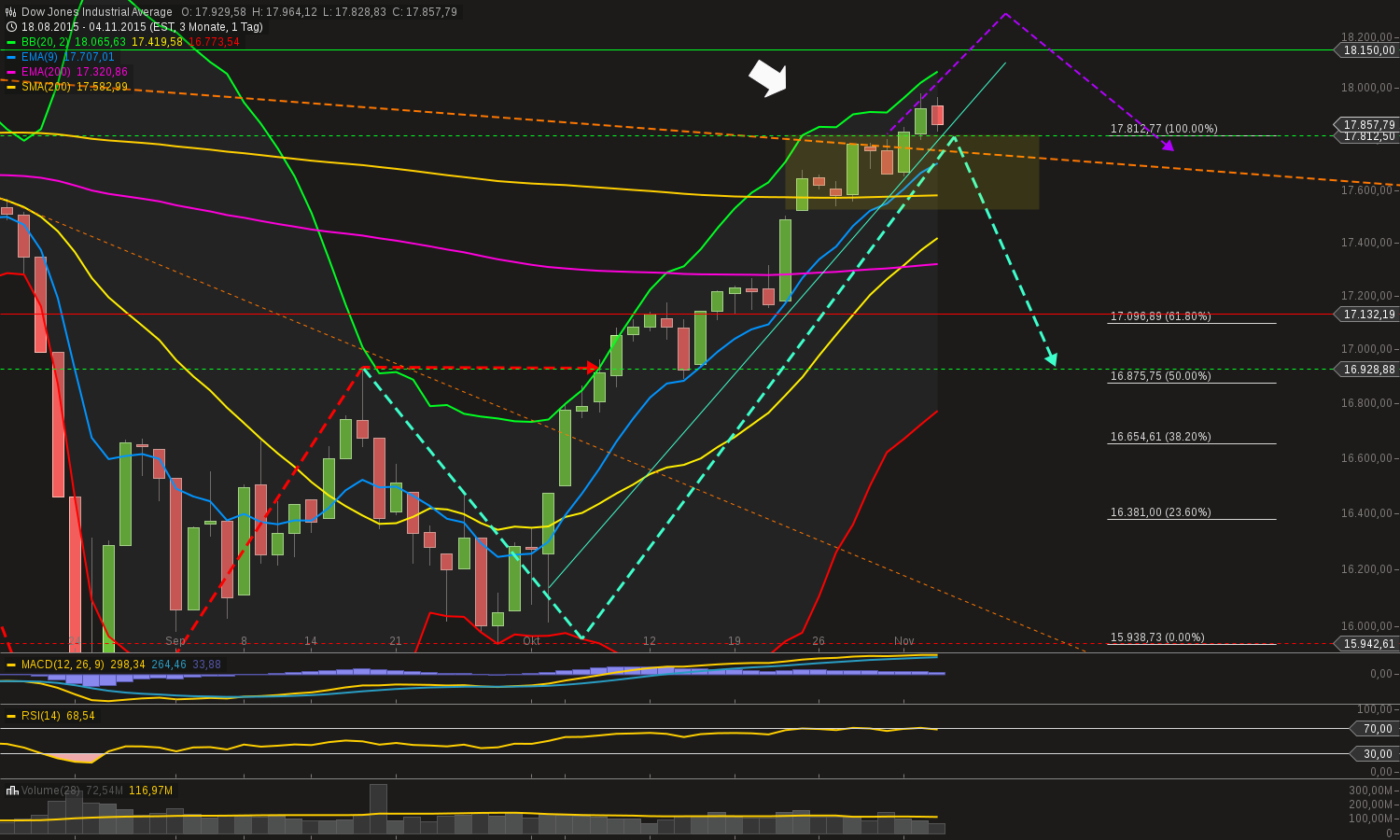
Task: Click the Fibonacci 16.381,00 (23.60%) label
Action: click(1160, 512)
